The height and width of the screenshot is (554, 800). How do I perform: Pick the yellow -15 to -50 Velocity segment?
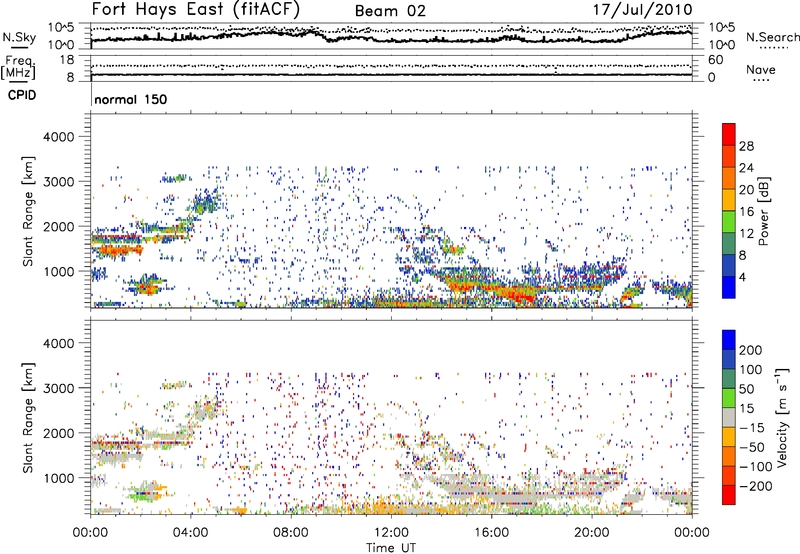click(729, 437)
